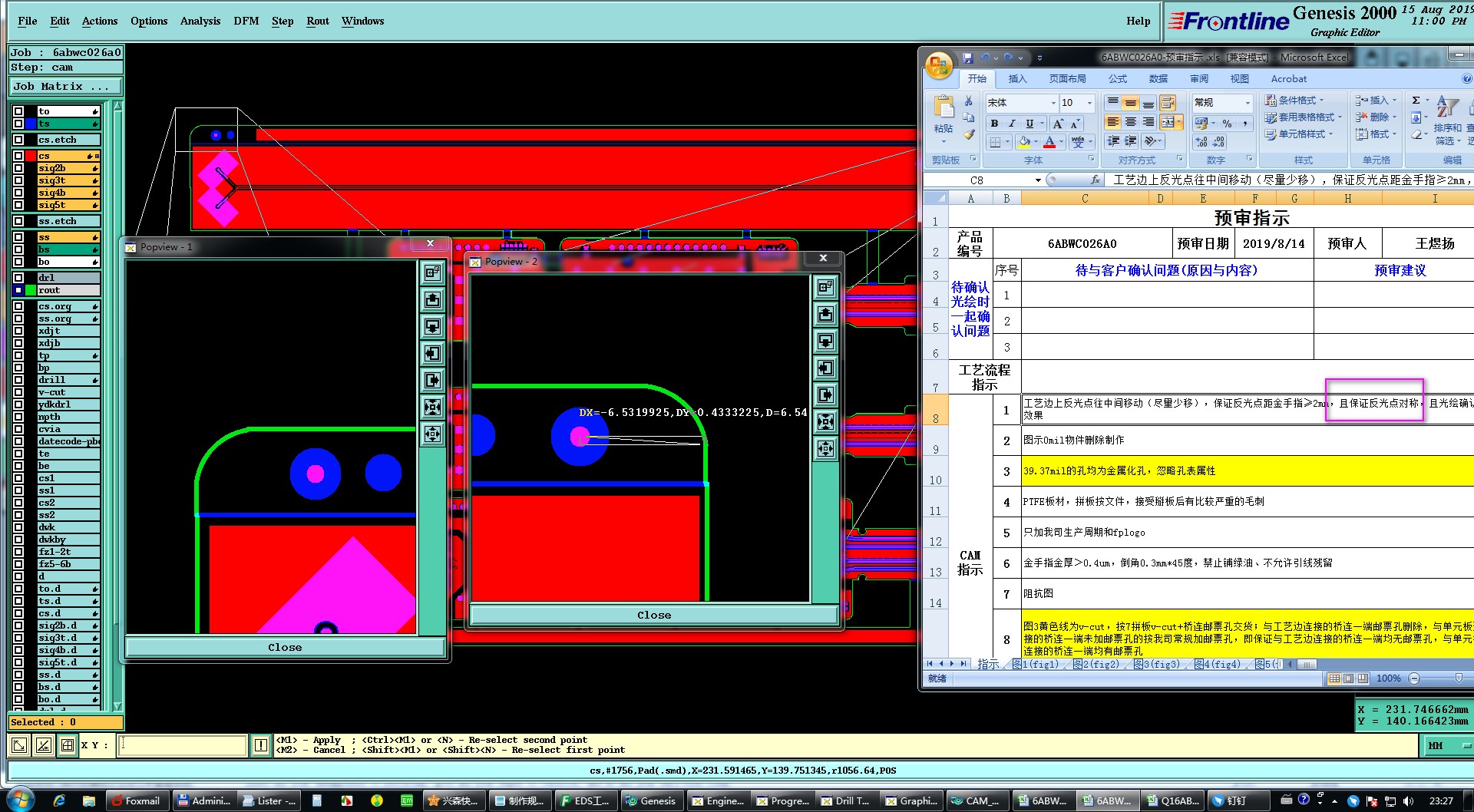Enable the checkbox for the ss.etch layer
This screenshot has height=812, width=1474.
coord(18,221)
